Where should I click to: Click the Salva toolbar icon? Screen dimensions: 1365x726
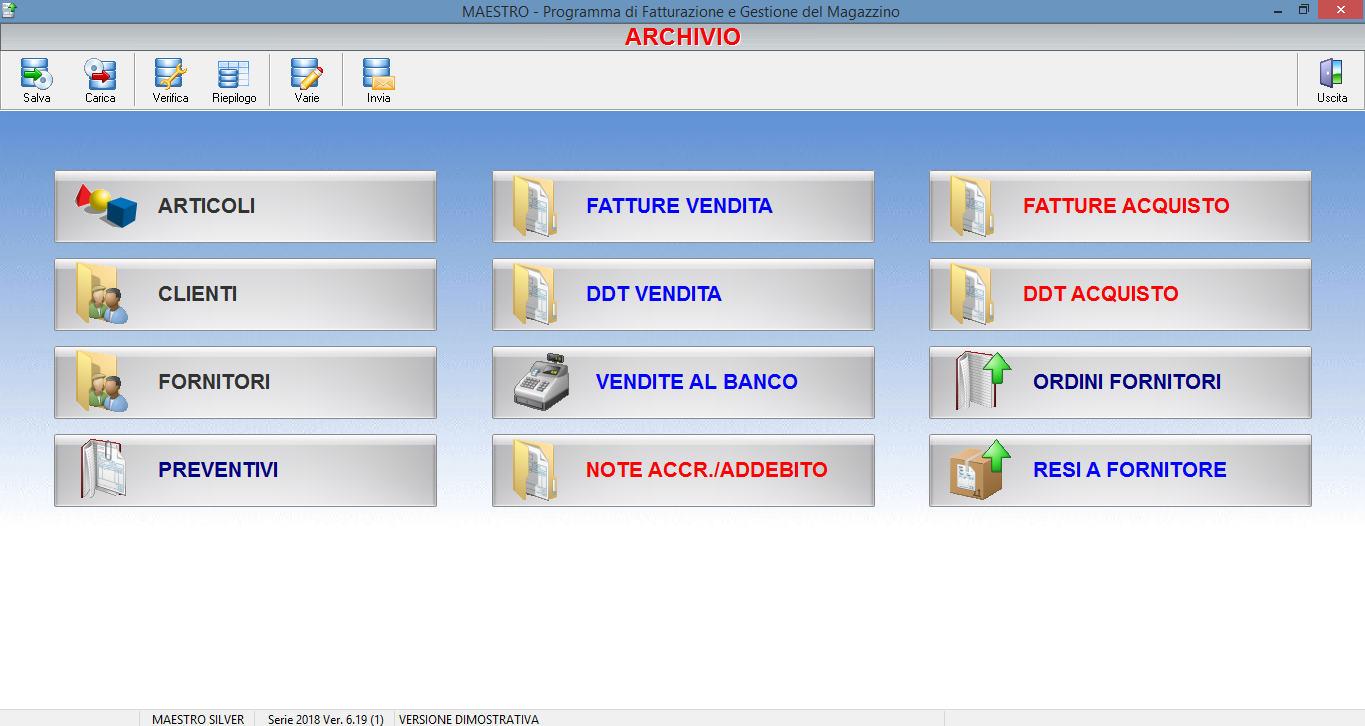coord(37,81)
